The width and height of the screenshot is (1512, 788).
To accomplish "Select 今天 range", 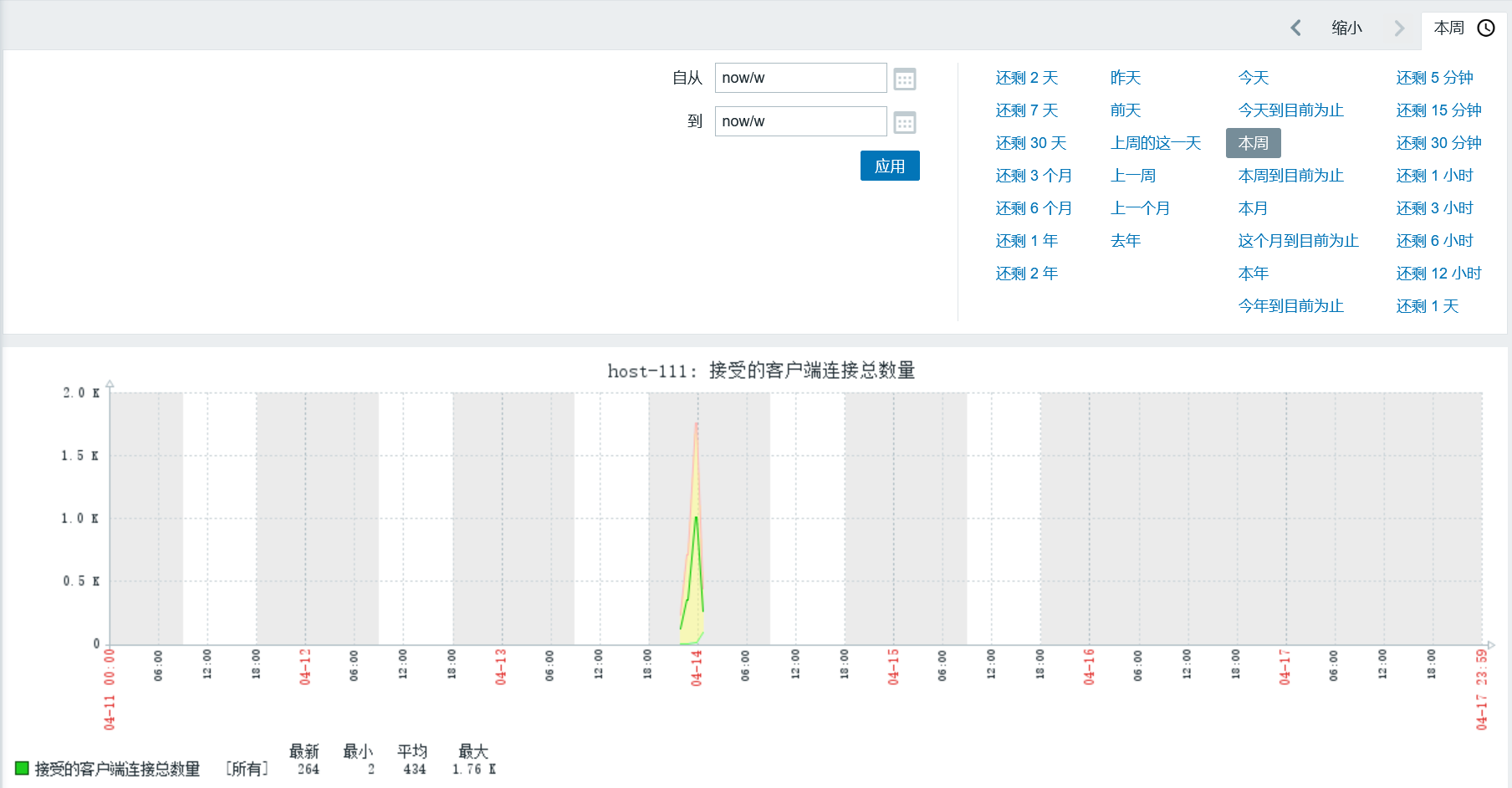I will (x=1254, y=78).
